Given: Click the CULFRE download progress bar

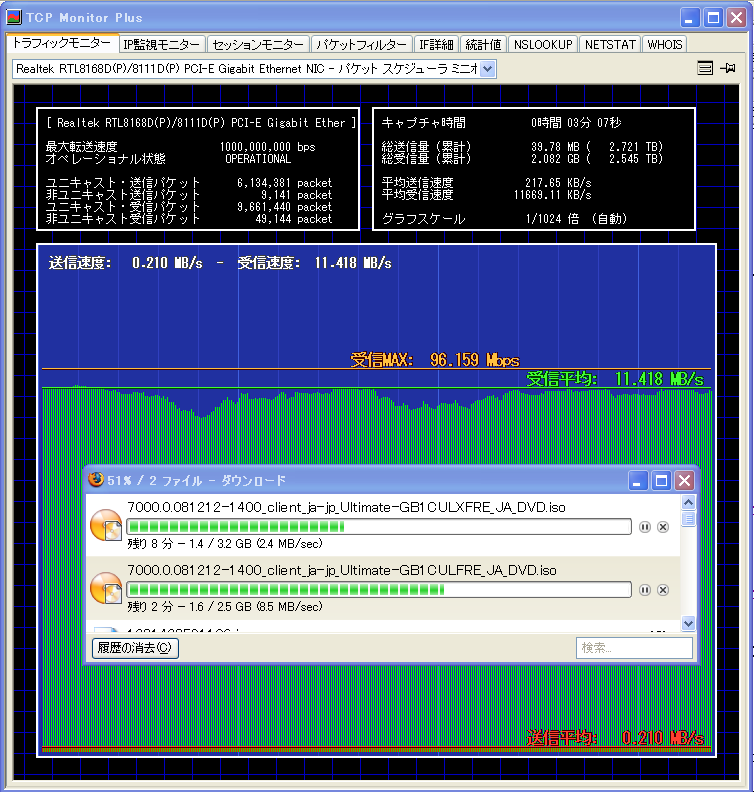Looking at the screenshot, I should coord(379,590).
